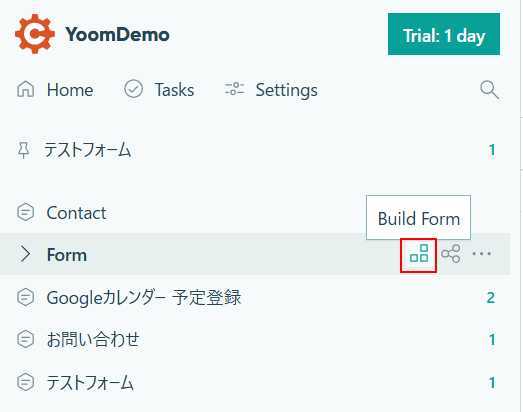The image size is (523, 412).
Task: Select the Contact list item
Action: [x=255, y=213]
